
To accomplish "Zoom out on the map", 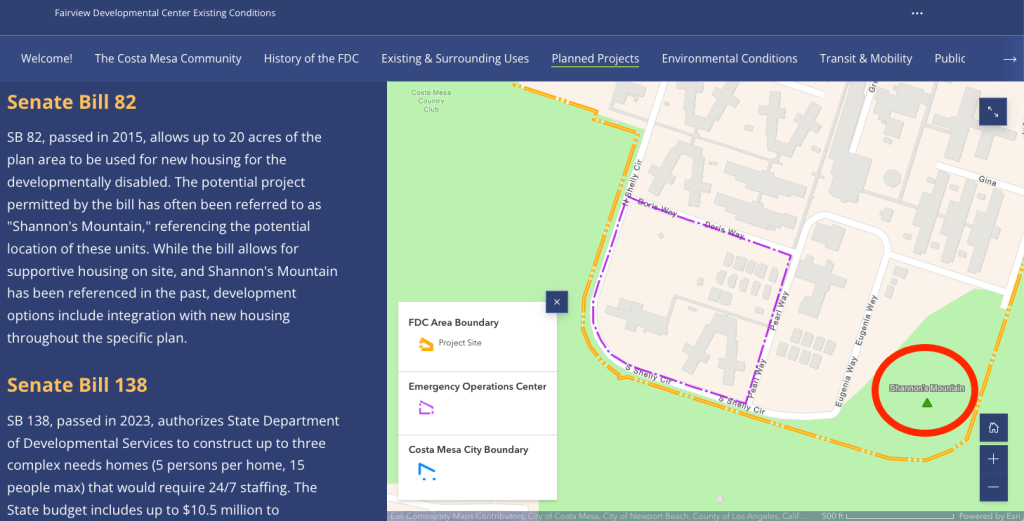I will tap(993, 487).
